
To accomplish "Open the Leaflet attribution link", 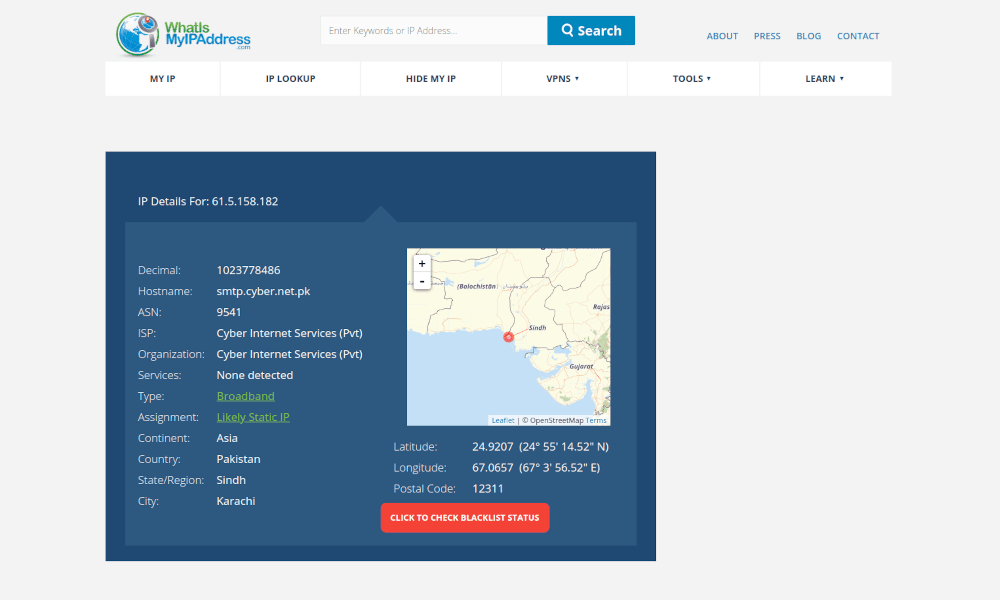I will pos(503,420).
